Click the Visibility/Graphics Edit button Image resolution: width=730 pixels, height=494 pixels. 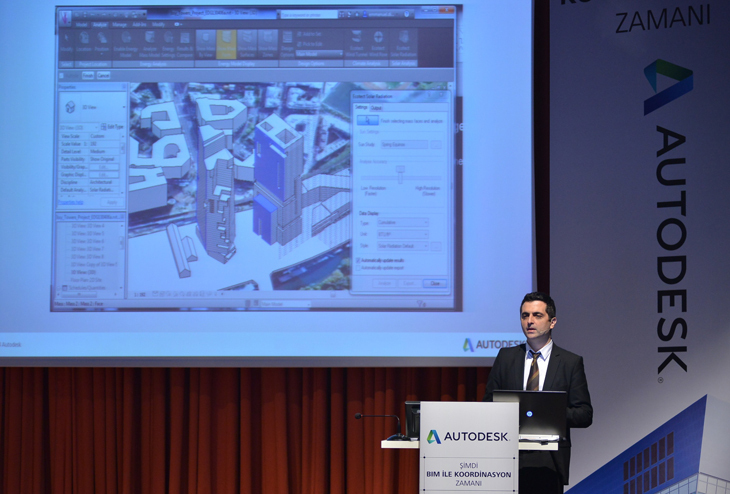pyautogui.click(x=104, y=167)
